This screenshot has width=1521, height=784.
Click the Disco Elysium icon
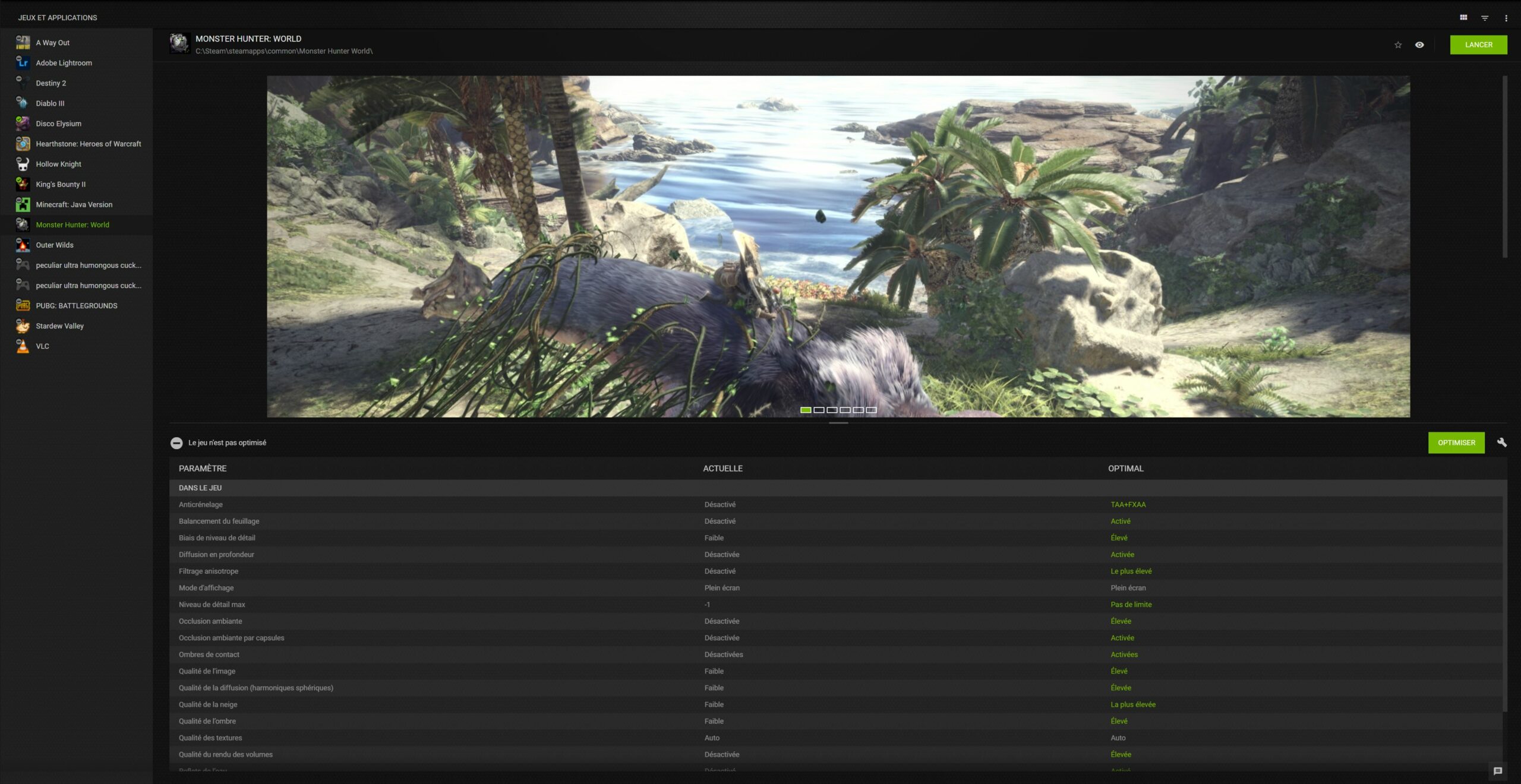click(23, 123)
